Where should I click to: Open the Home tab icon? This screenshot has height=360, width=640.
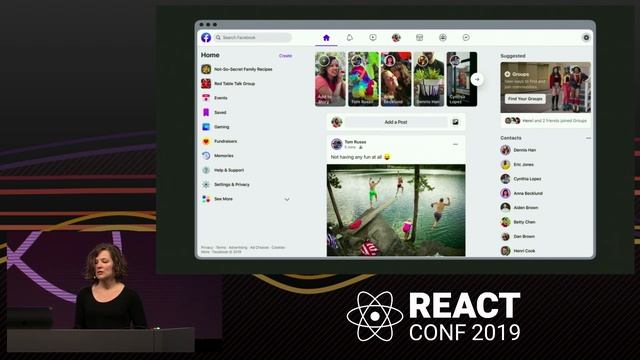pos(326,38)
